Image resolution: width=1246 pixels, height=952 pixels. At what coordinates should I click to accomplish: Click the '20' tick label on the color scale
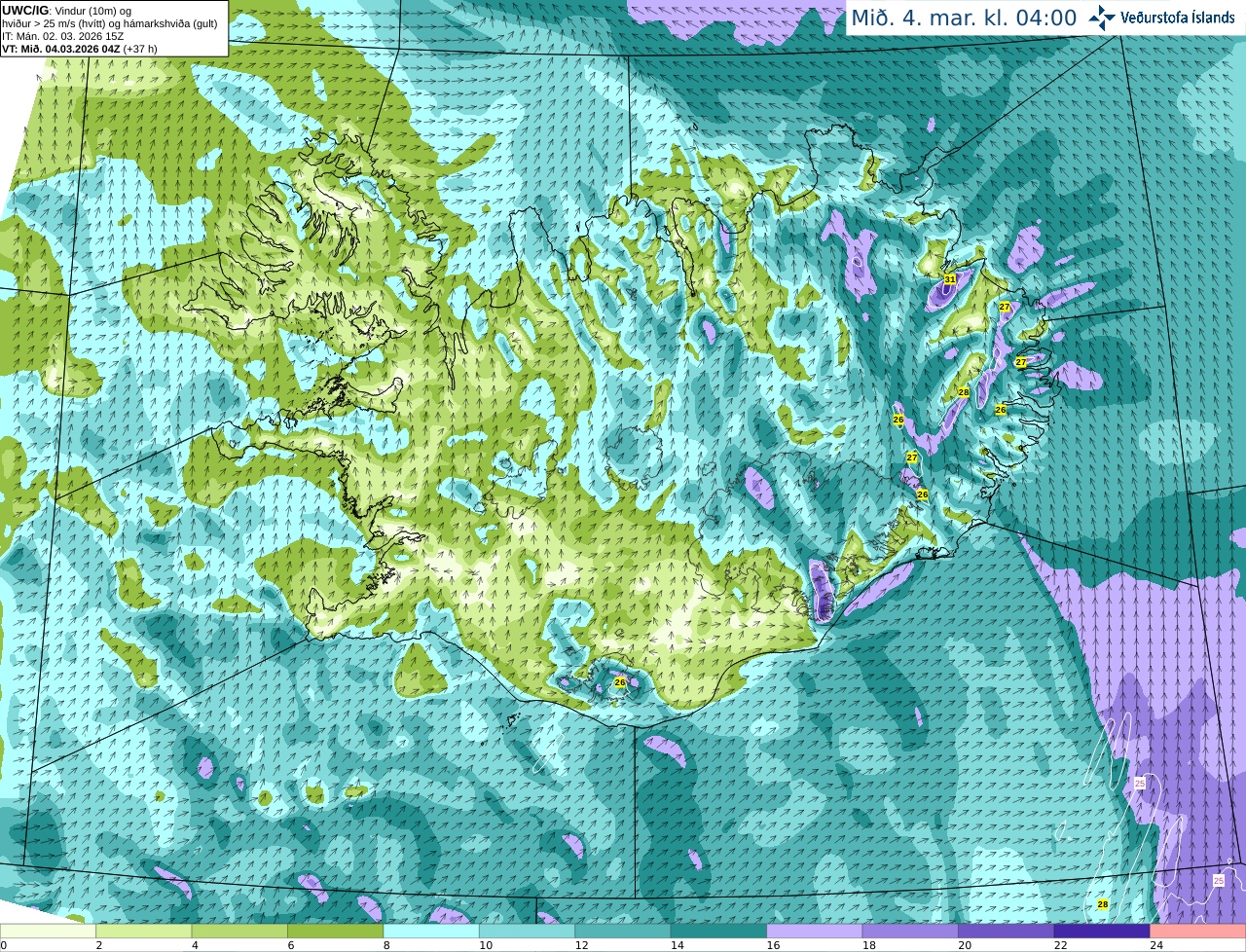[965, 945]
